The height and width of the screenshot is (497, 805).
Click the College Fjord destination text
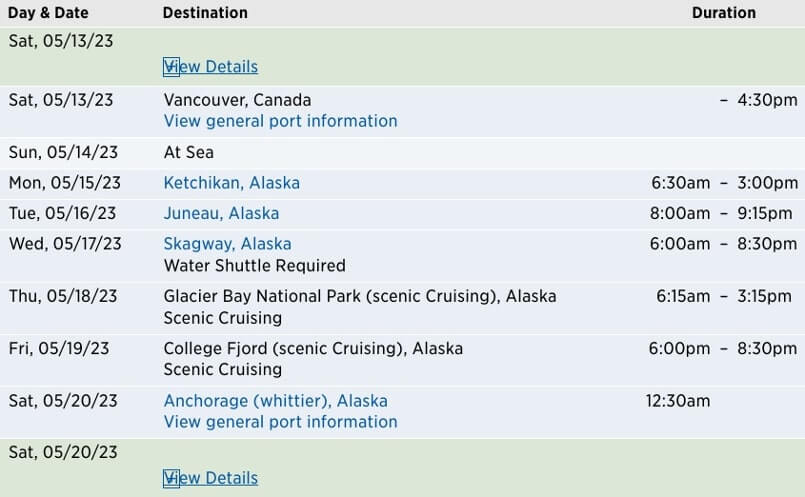[x=313, y=349]
